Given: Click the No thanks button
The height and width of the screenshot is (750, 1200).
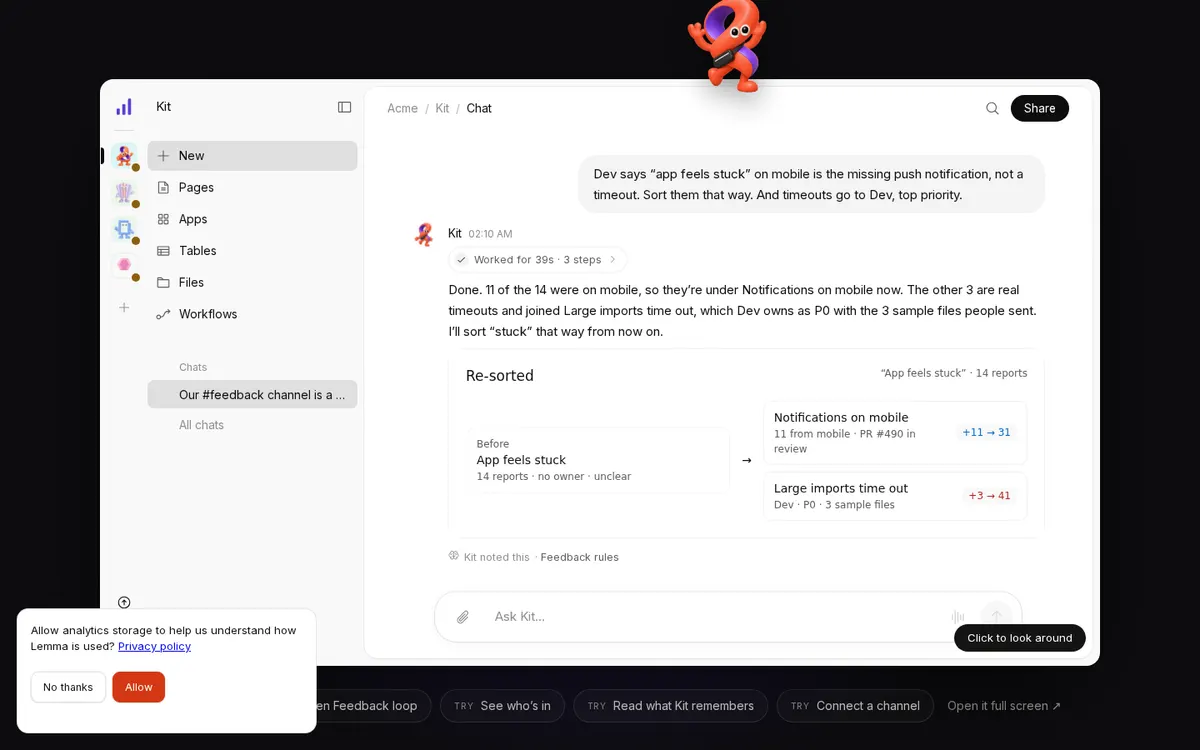Looking at the screenshot, I should 68,687.
